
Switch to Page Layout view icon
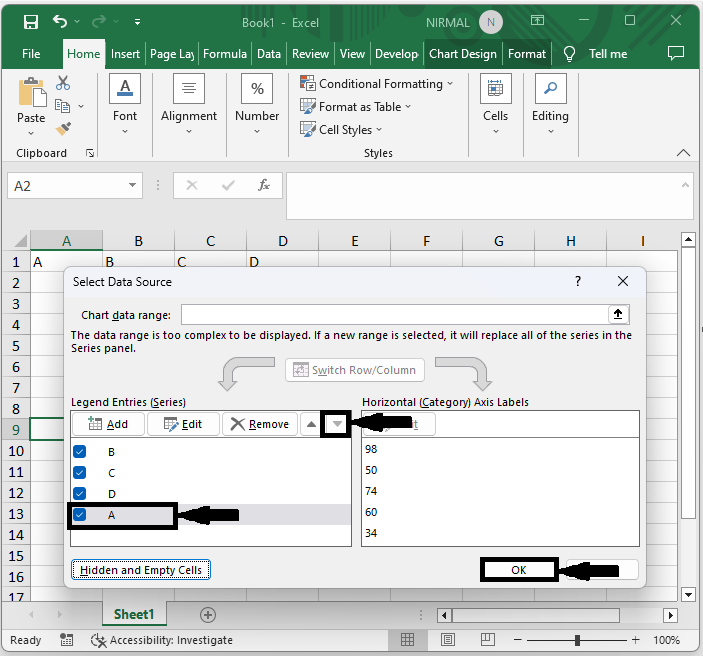(x=447, y=639)
